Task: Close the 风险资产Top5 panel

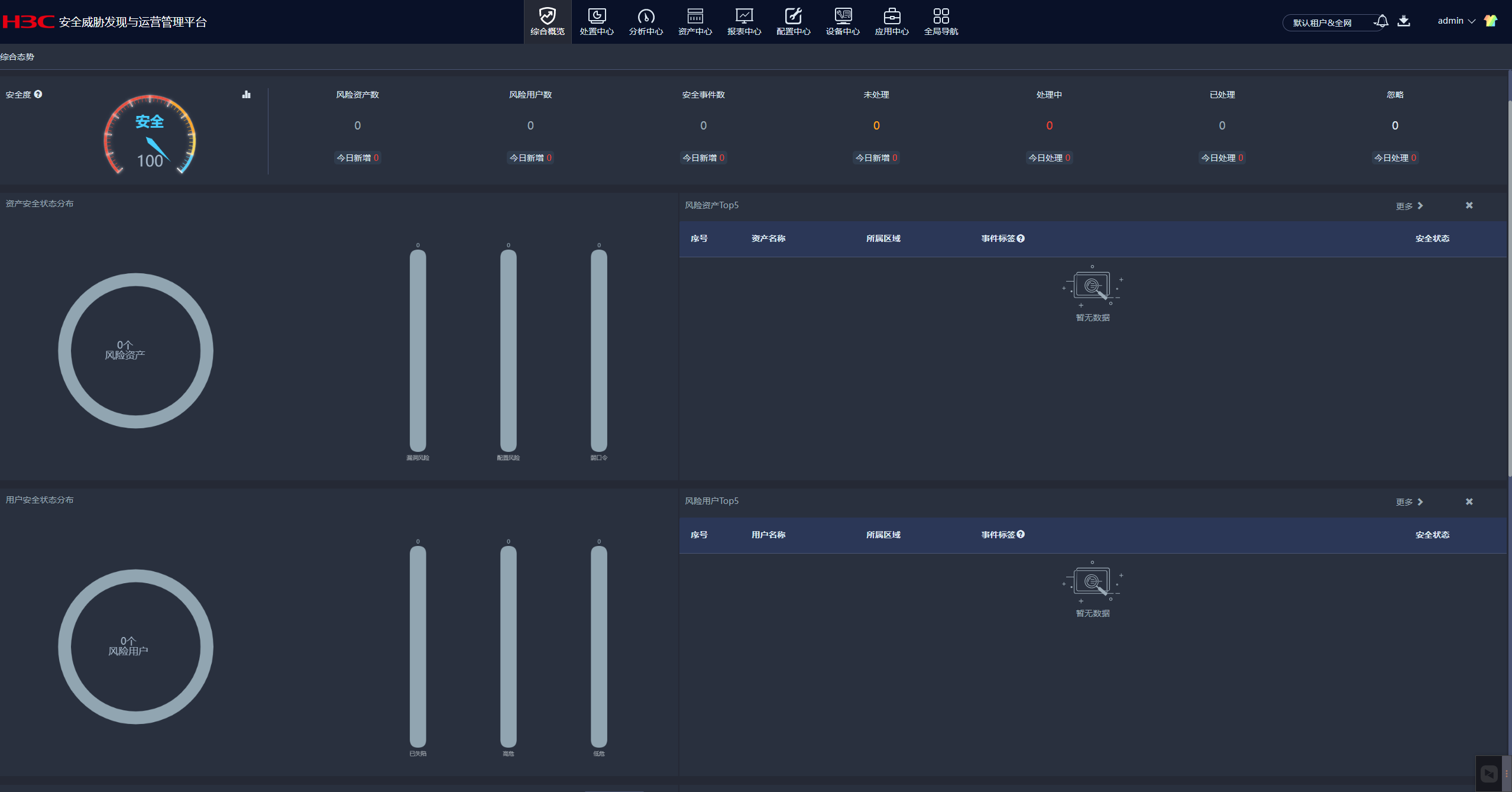Action: point(1469,205)
